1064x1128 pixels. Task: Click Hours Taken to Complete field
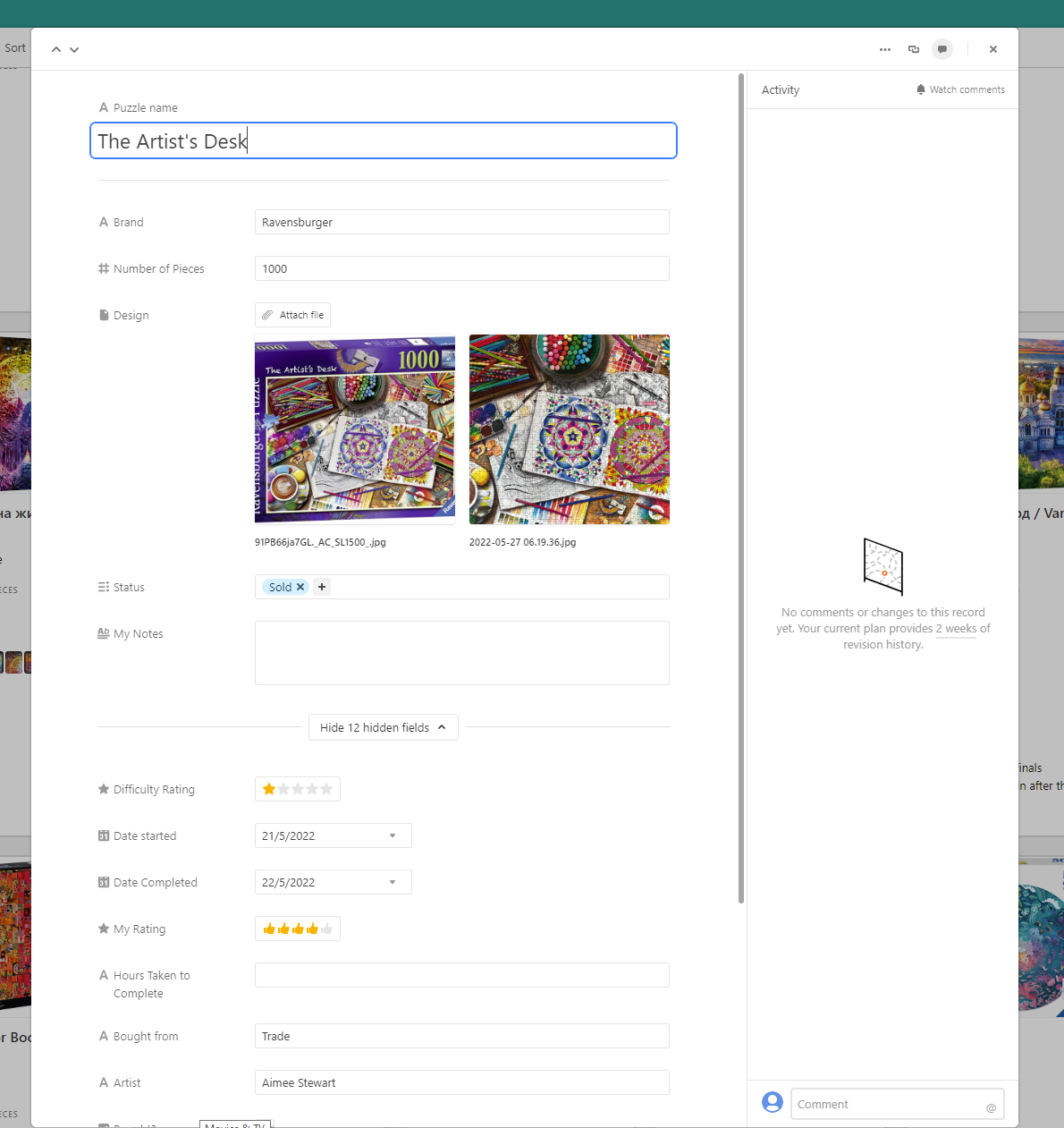click(462, 975)
